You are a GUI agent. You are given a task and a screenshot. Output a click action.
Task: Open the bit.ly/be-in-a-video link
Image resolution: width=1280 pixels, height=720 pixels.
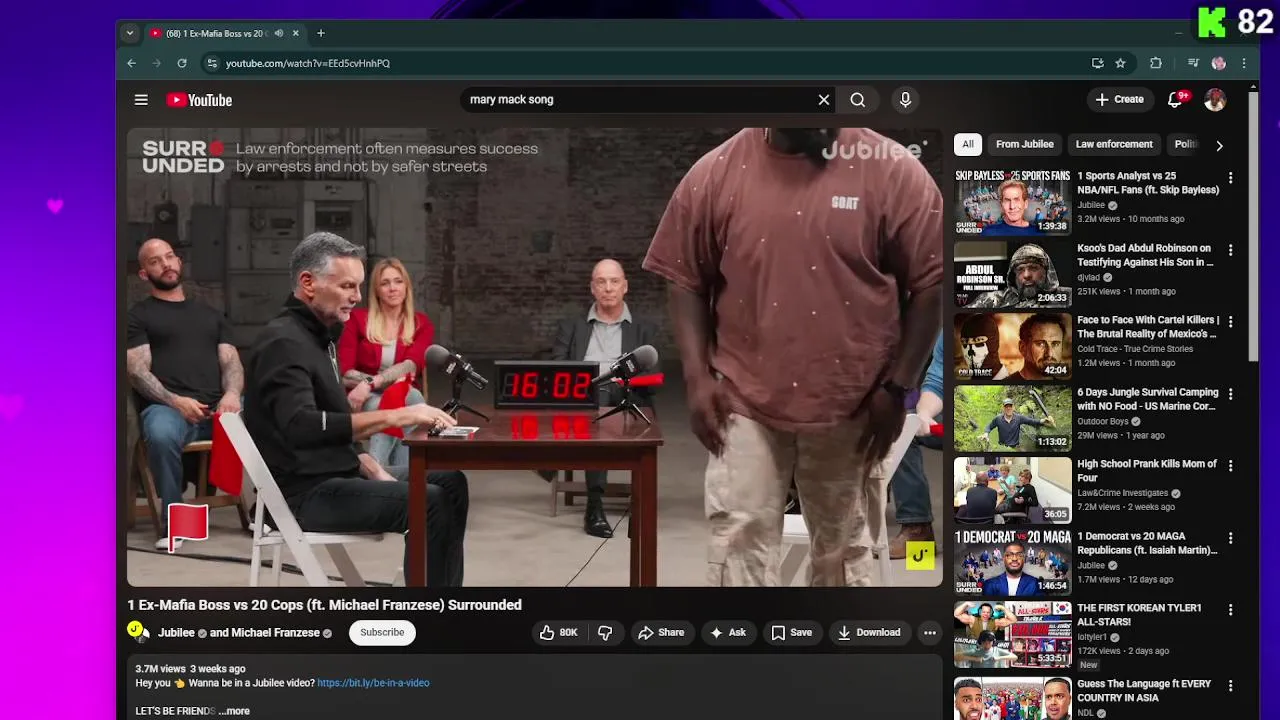[x=373, y=683]
